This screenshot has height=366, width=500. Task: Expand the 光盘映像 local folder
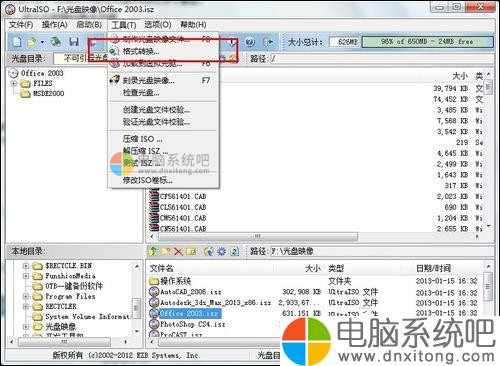[x=26, y=327]
